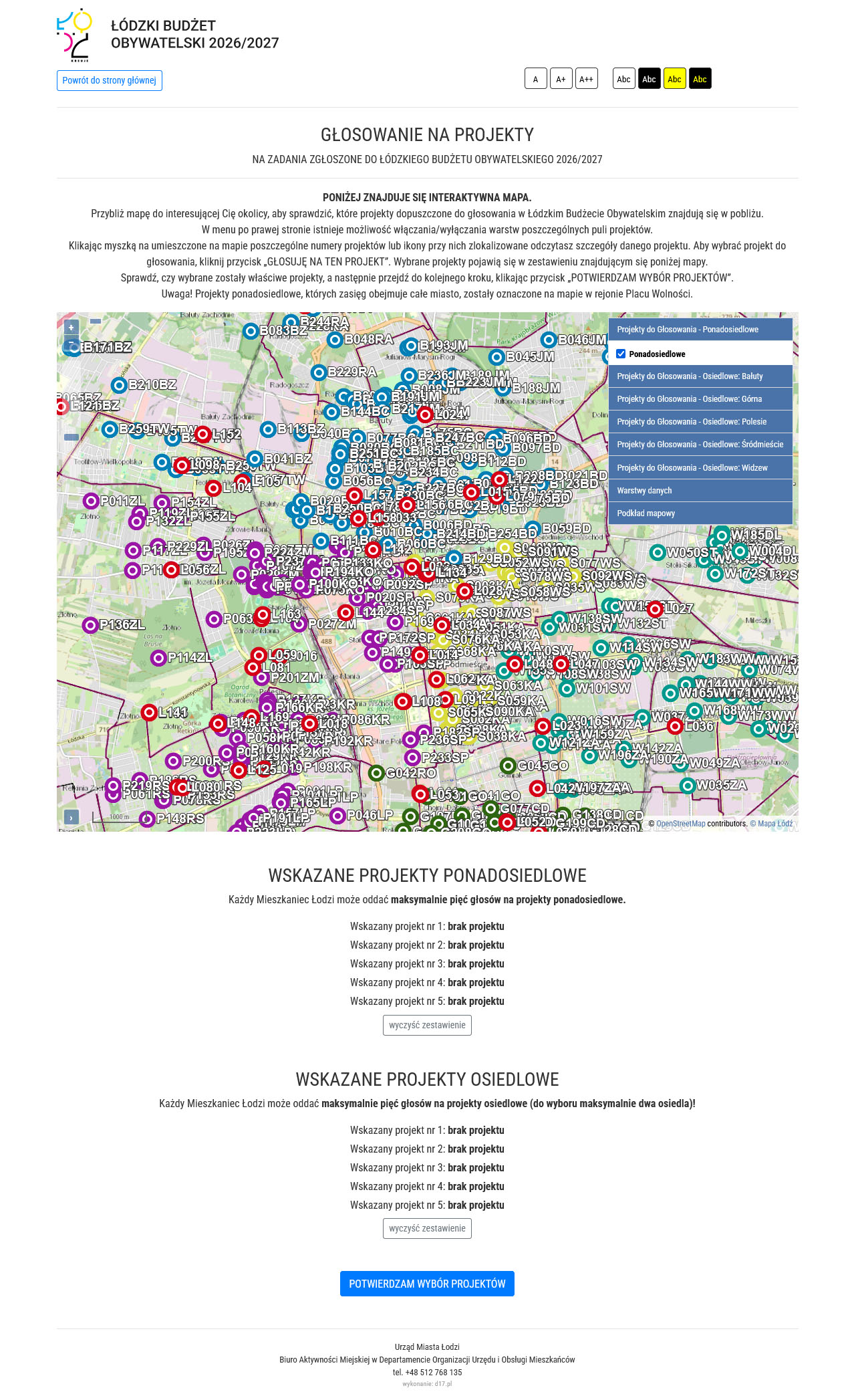Open the OpenStreetMap attribution link
This screenshot has height=1400, width=854.
(x=680, y=824)
